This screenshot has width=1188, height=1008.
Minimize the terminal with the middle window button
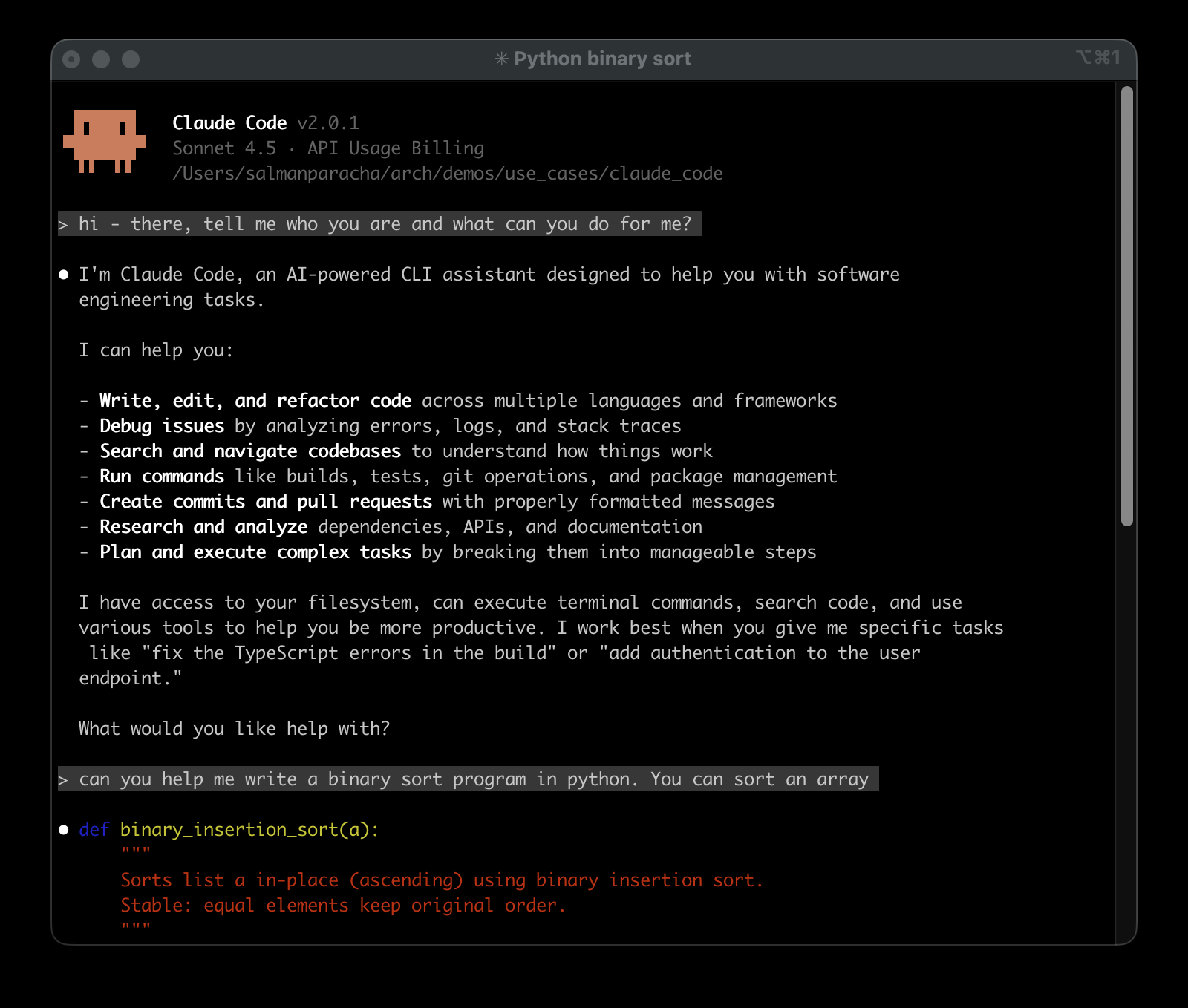click(101, 59)
